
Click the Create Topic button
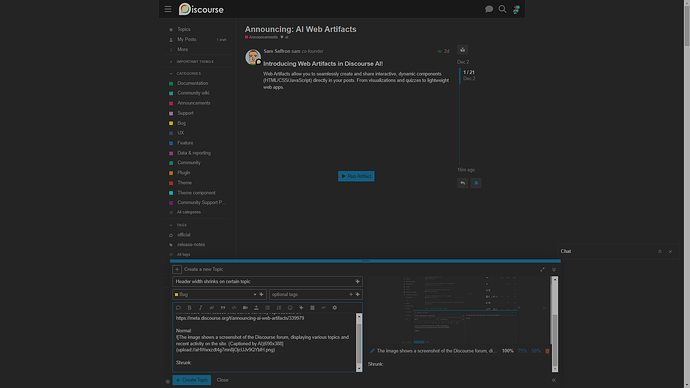[191, 380]
